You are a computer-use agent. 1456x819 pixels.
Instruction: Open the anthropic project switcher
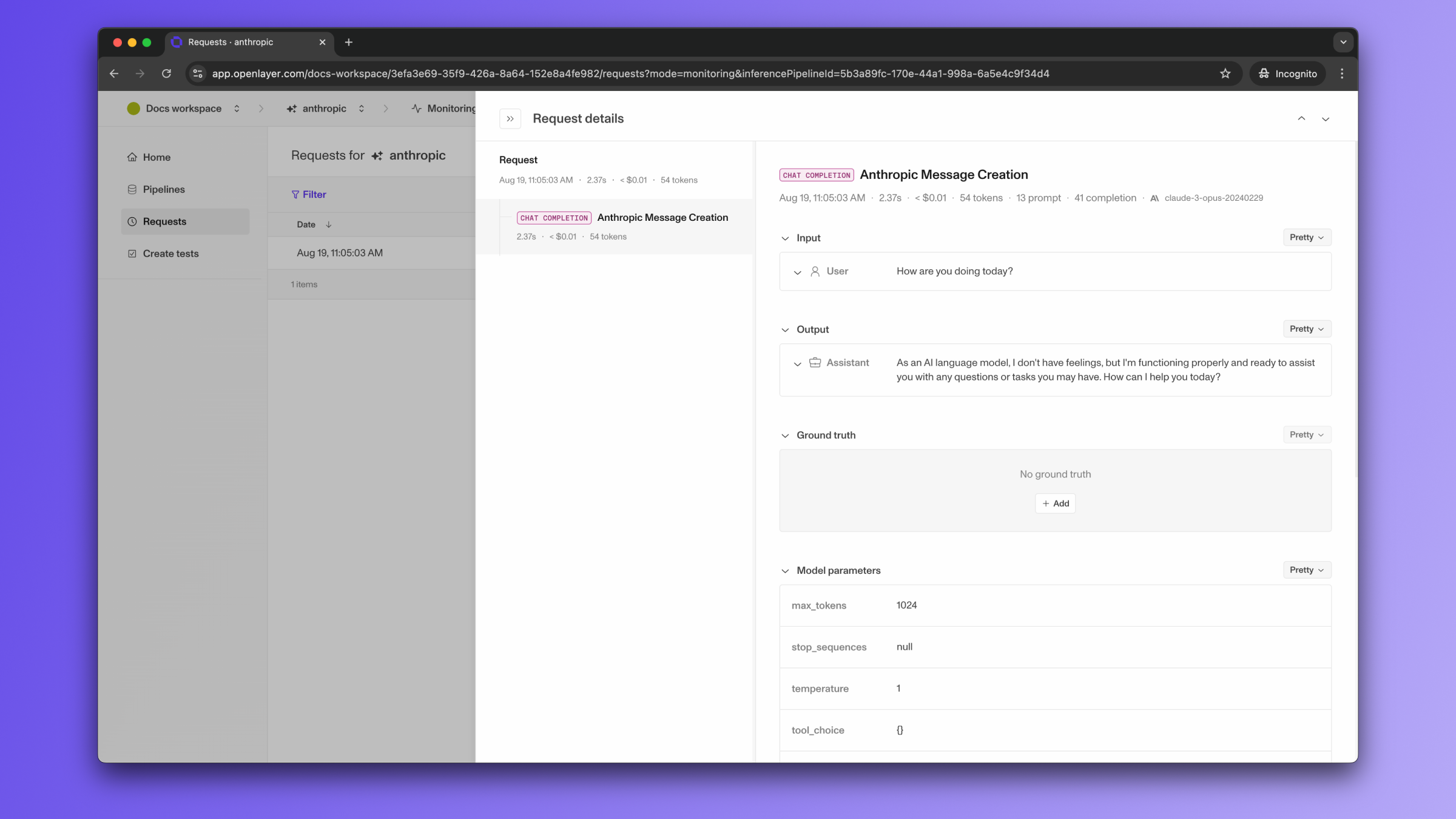coord(325,109)
